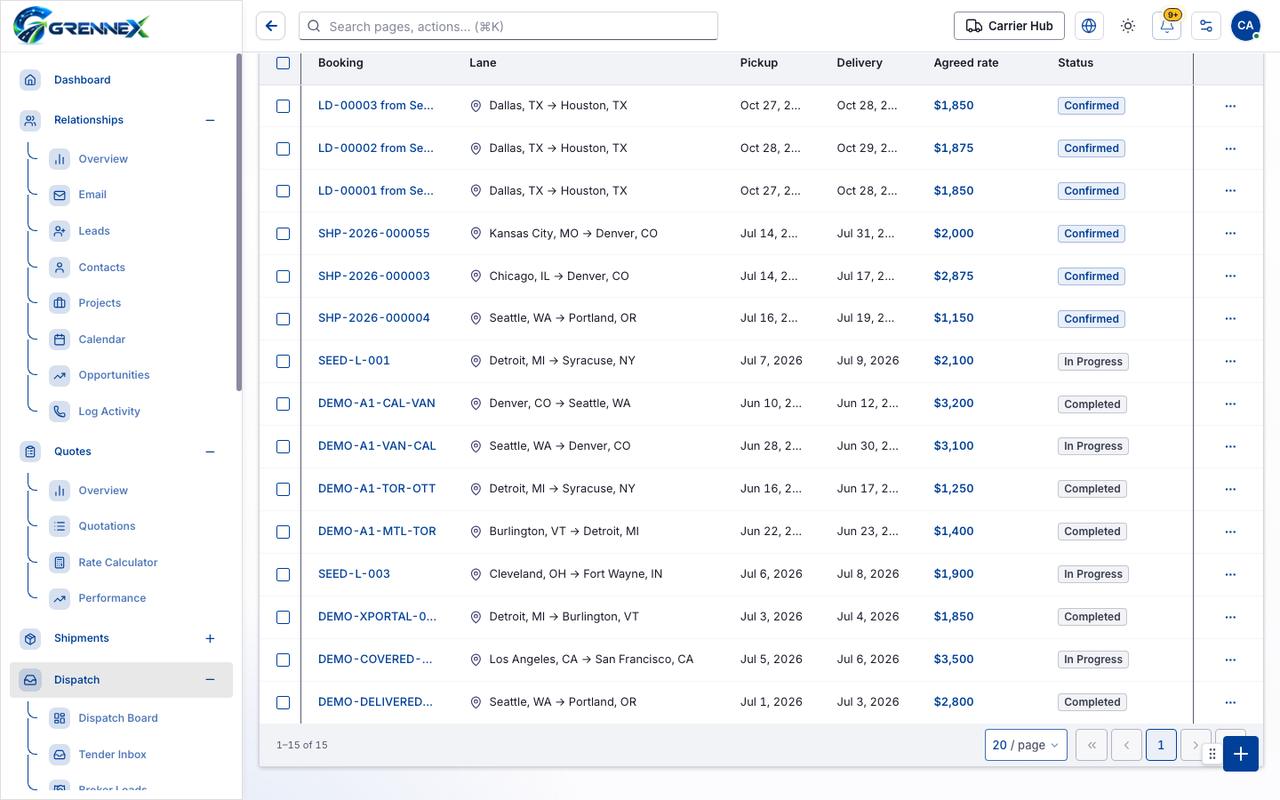Collapse the Relationships section
The image size is (1280, 800).
click(x=210, y=120)
